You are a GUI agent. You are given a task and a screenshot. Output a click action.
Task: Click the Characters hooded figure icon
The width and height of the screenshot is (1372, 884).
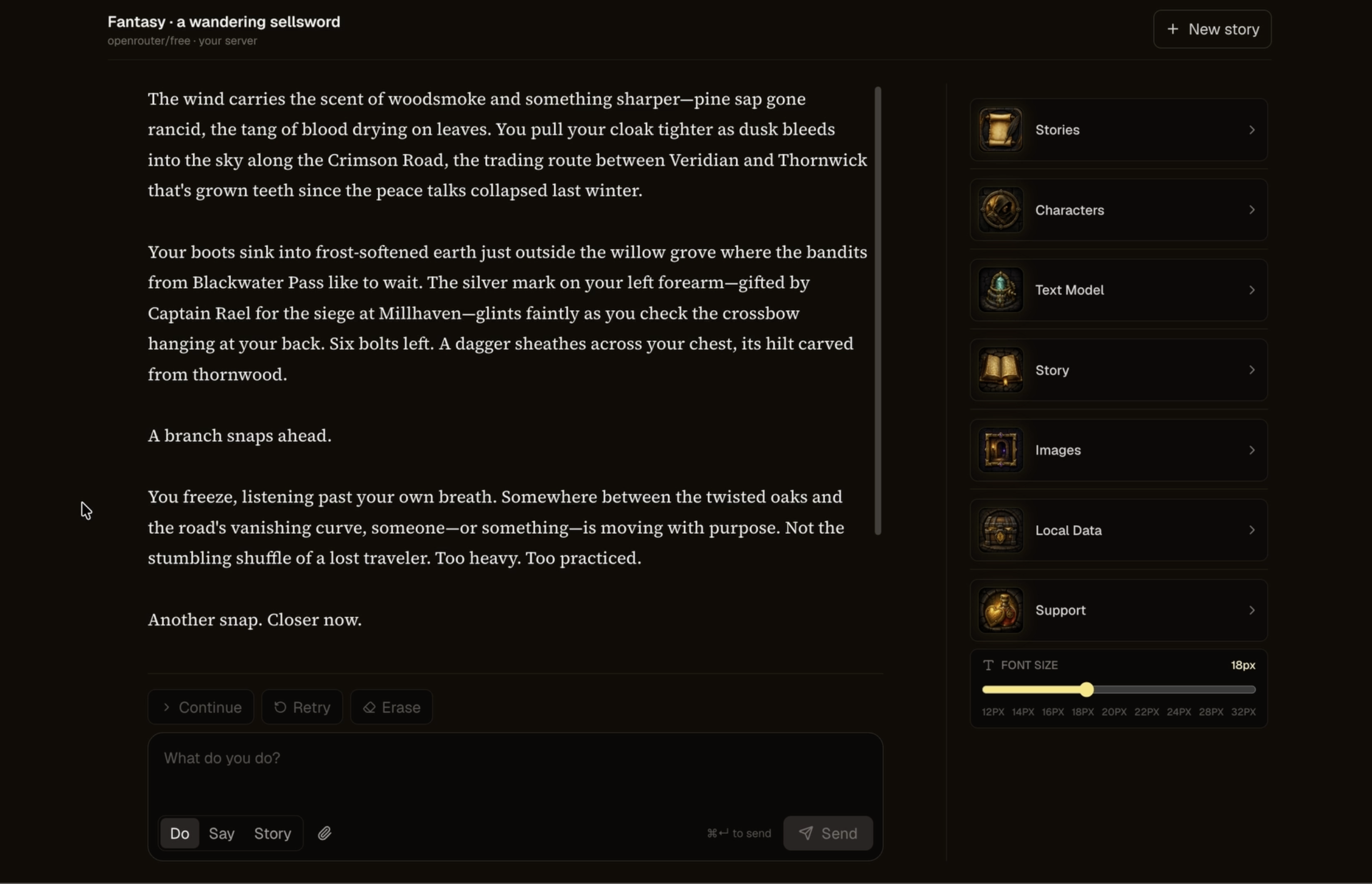pos(1001,210)
